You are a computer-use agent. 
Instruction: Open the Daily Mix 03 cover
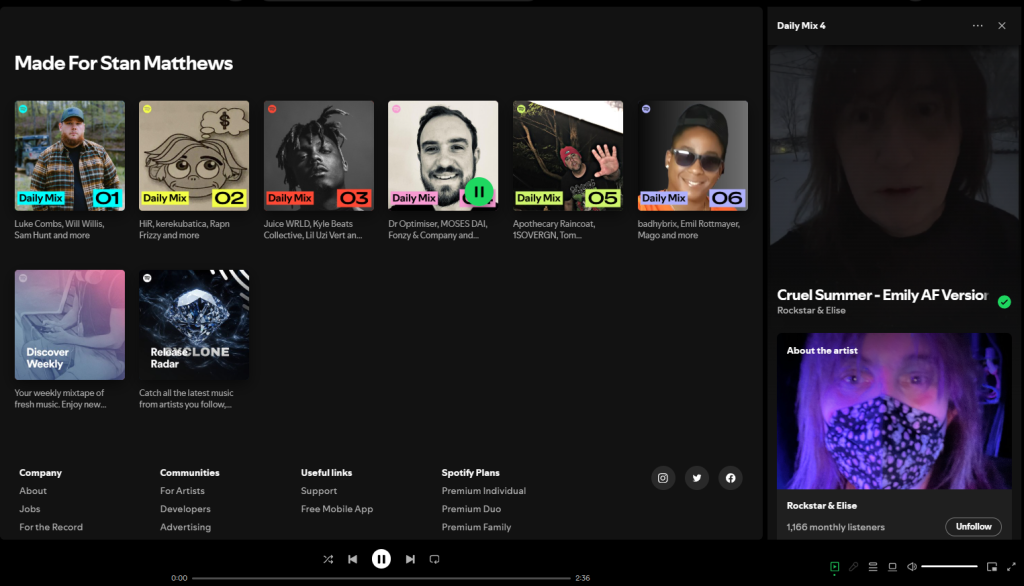319,155
